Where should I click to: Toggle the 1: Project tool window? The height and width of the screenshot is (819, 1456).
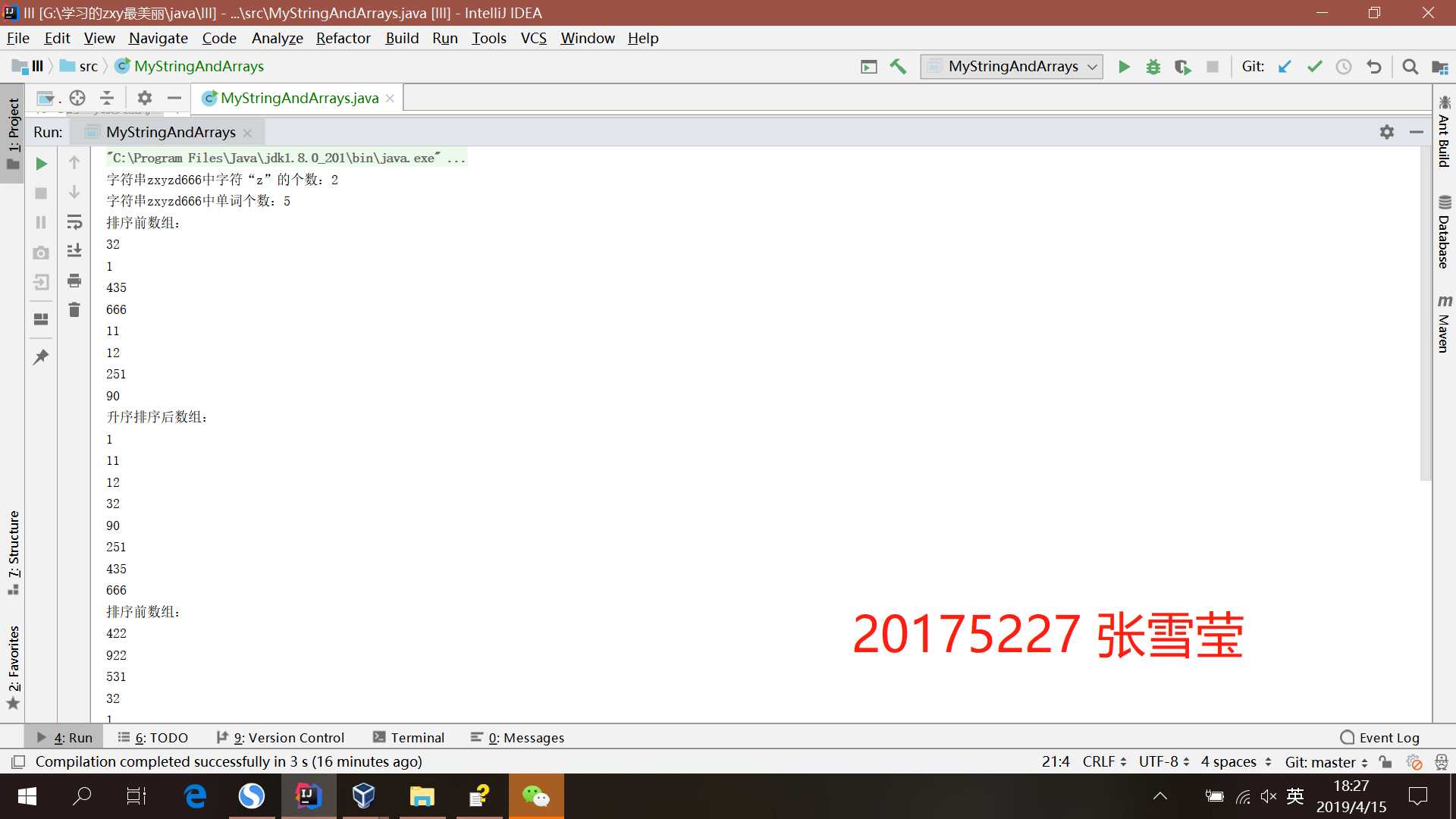coord(13,133)
